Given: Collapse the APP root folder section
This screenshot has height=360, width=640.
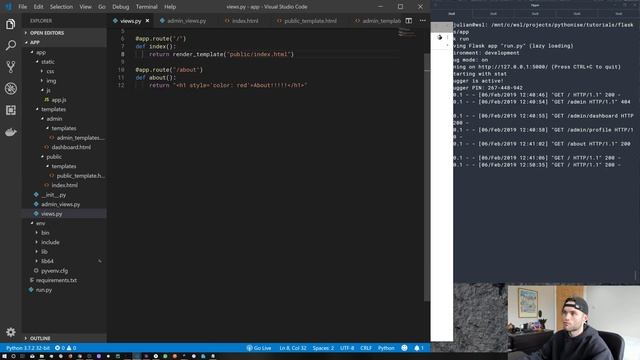Looking at the screenshot, I should point(64,42).
